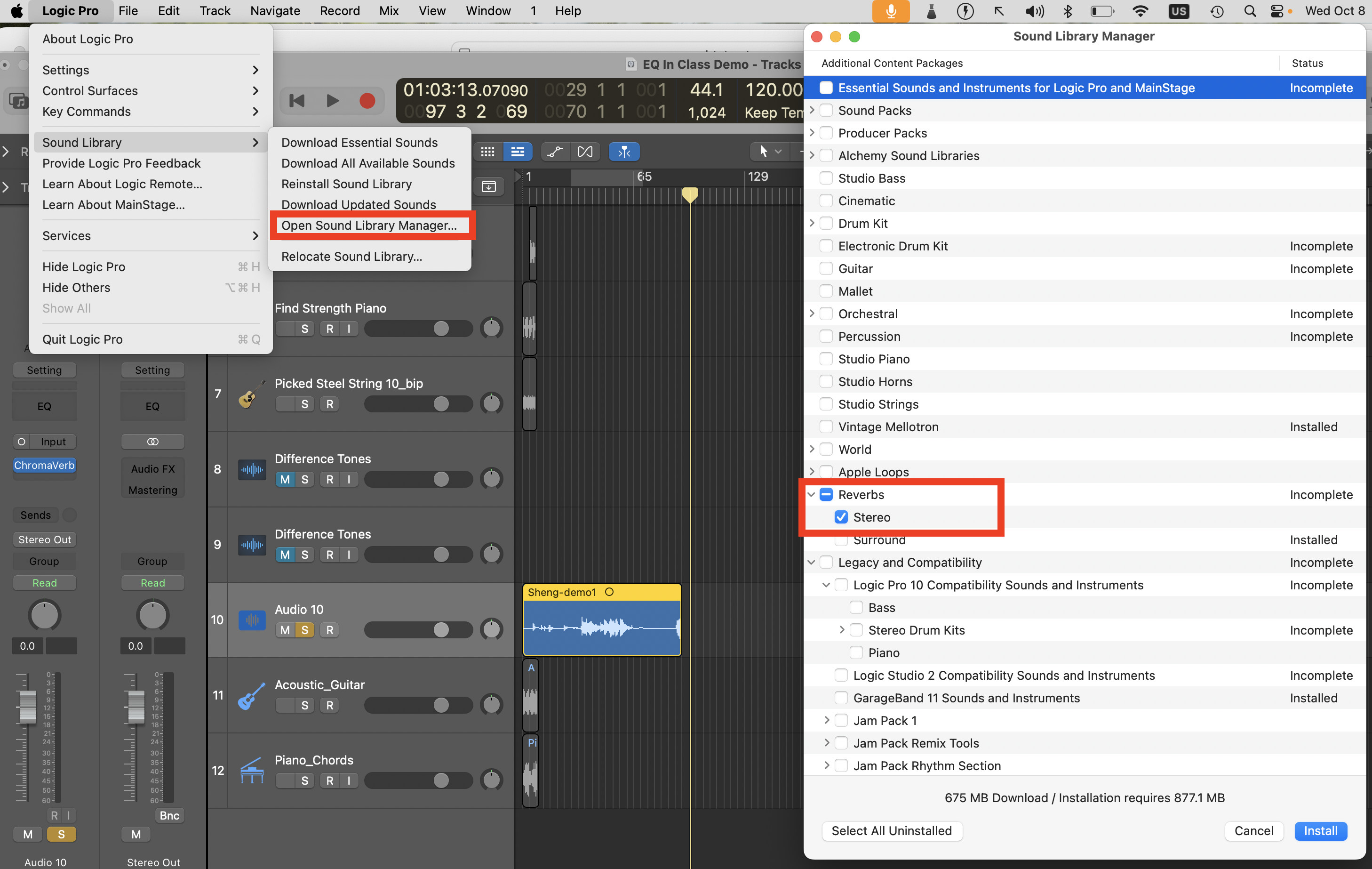1372x869 pixels.
Task: Expand the Sound Packs category
Action: point(812,110)
